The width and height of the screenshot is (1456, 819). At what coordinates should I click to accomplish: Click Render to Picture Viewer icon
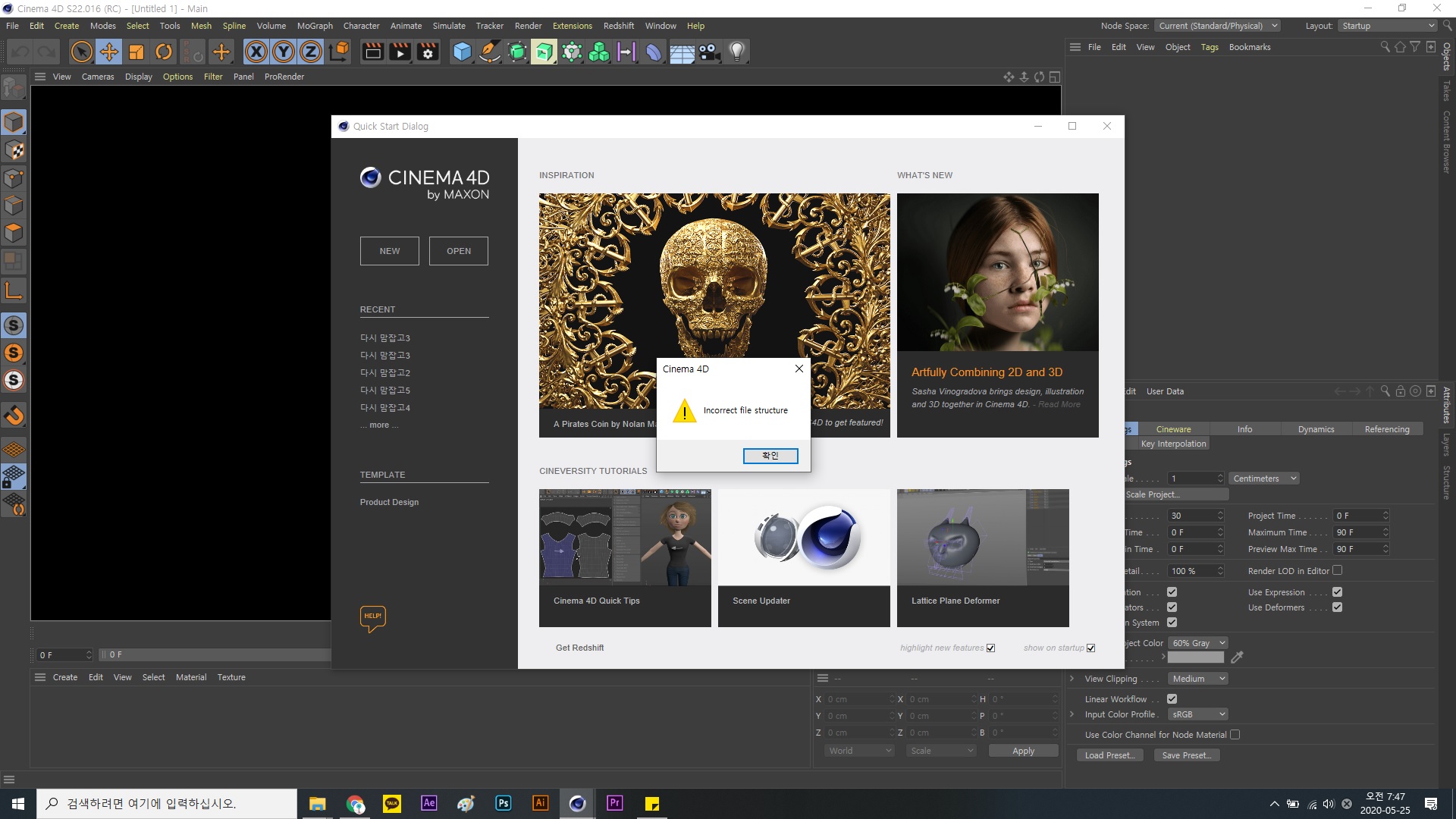pos(400,52)
